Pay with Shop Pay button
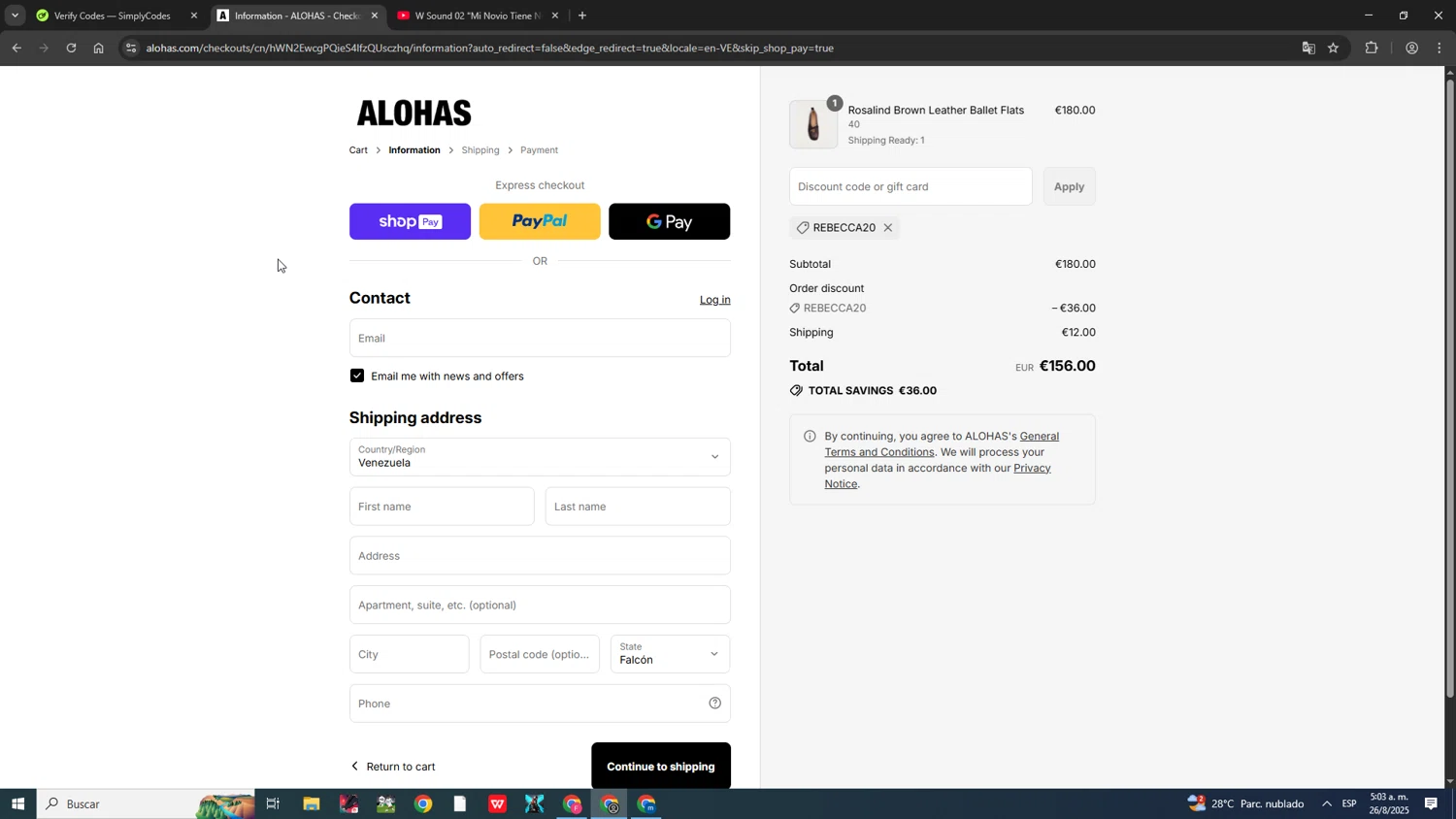Image resolution: width=1456 pixels, height=819 pixels. pos(410,221)
